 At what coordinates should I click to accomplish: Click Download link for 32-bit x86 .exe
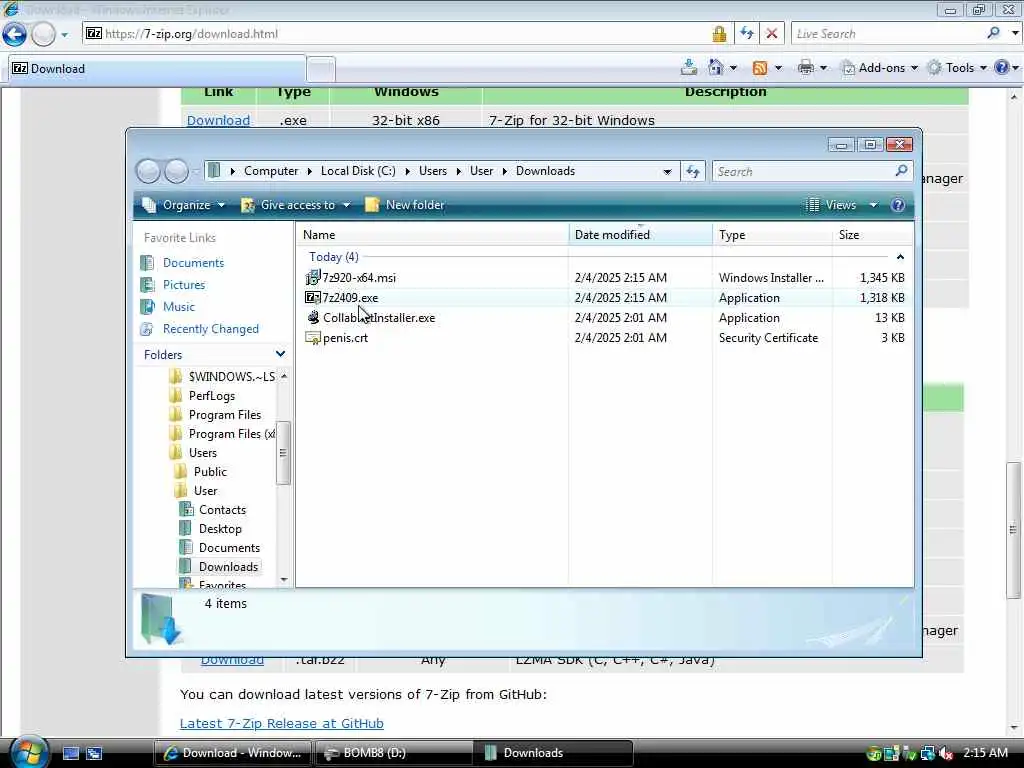pos(218,120)
